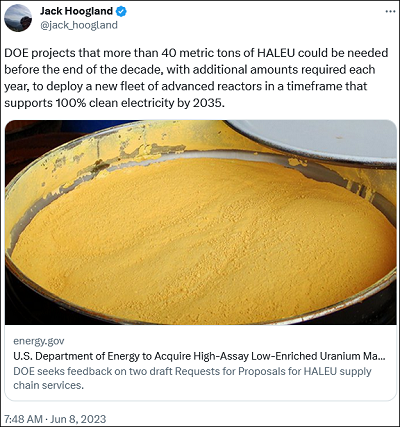Click the 7:48 AM timestamp
Viewport: 400px width, 427px height.
(23, 419)
